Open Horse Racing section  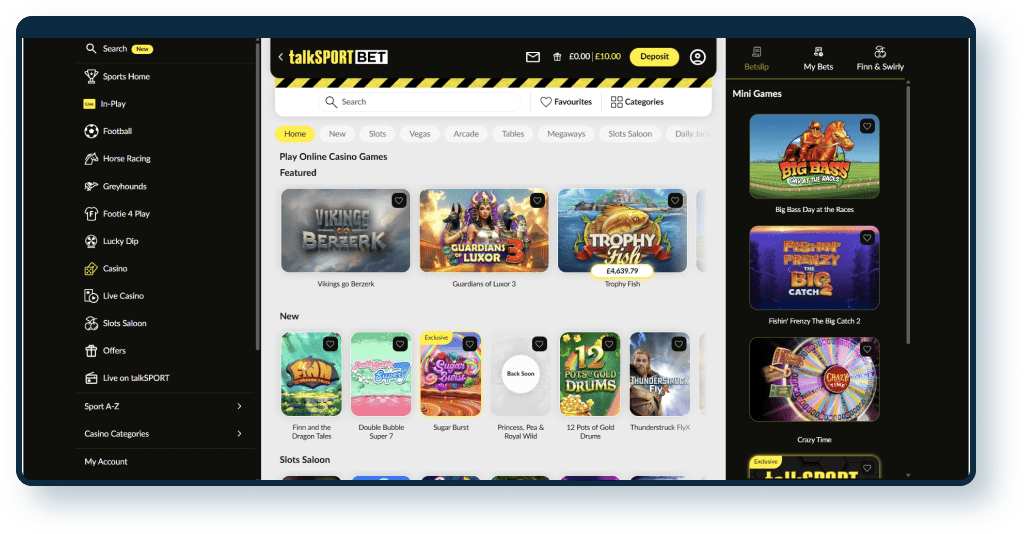click(x=118, y=159)
